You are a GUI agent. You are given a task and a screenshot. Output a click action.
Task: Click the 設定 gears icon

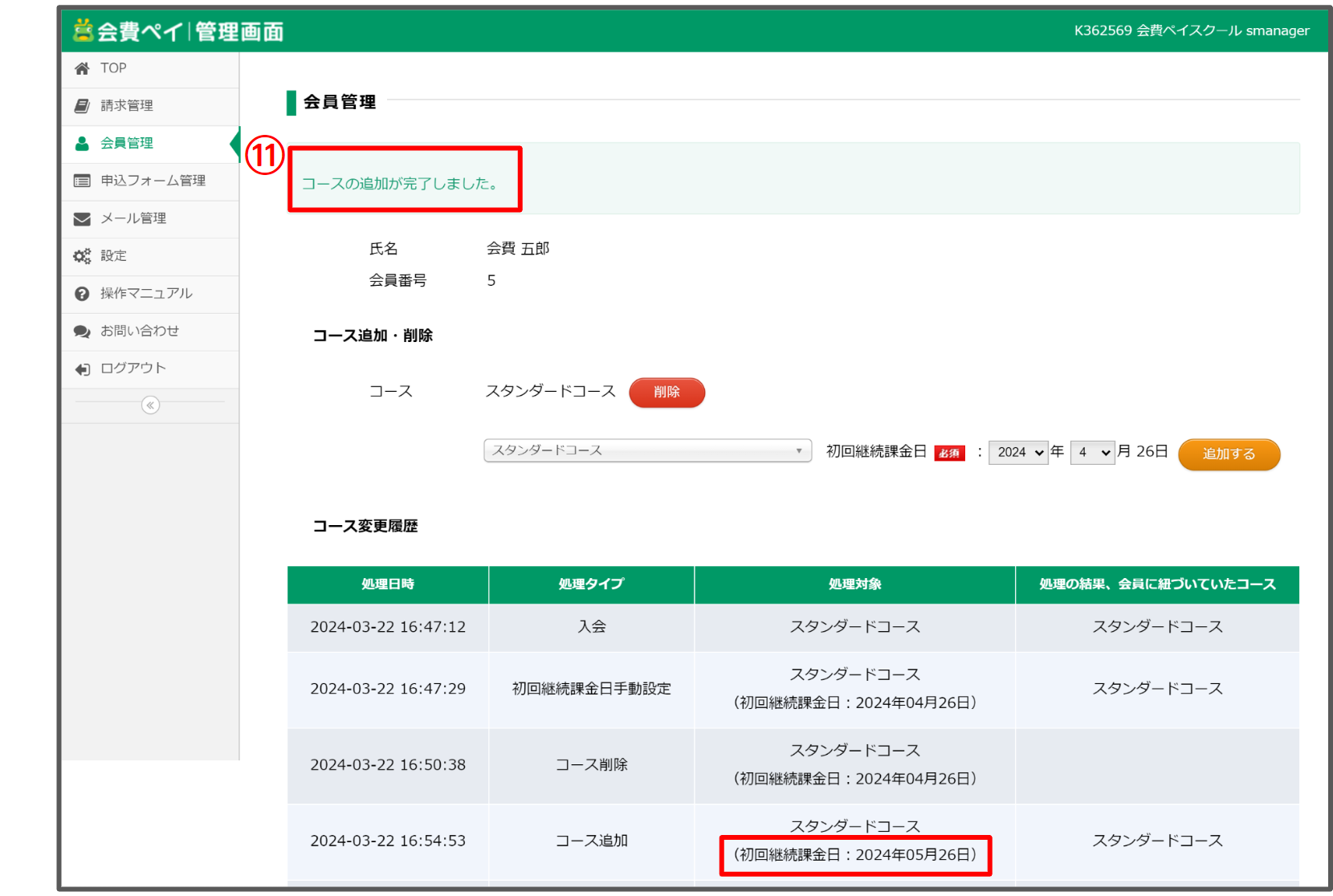(82, 256)
